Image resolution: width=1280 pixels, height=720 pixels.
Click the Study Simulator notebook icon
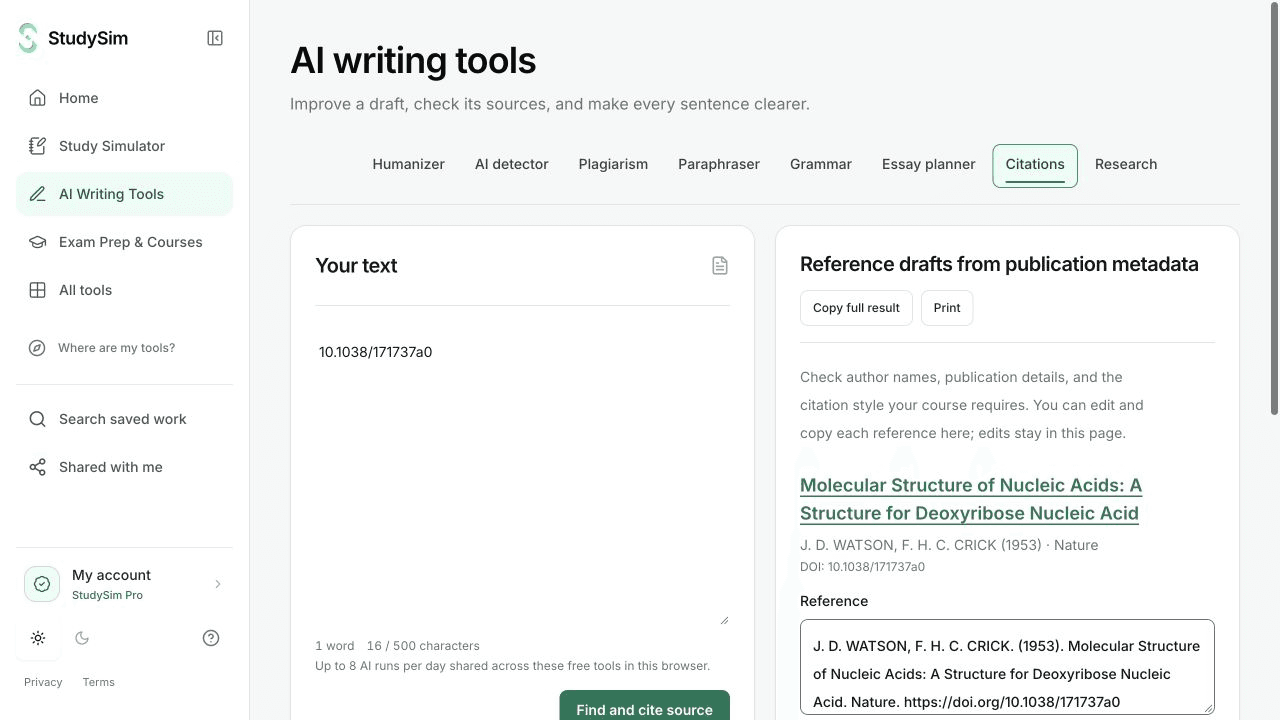(37, 146)
